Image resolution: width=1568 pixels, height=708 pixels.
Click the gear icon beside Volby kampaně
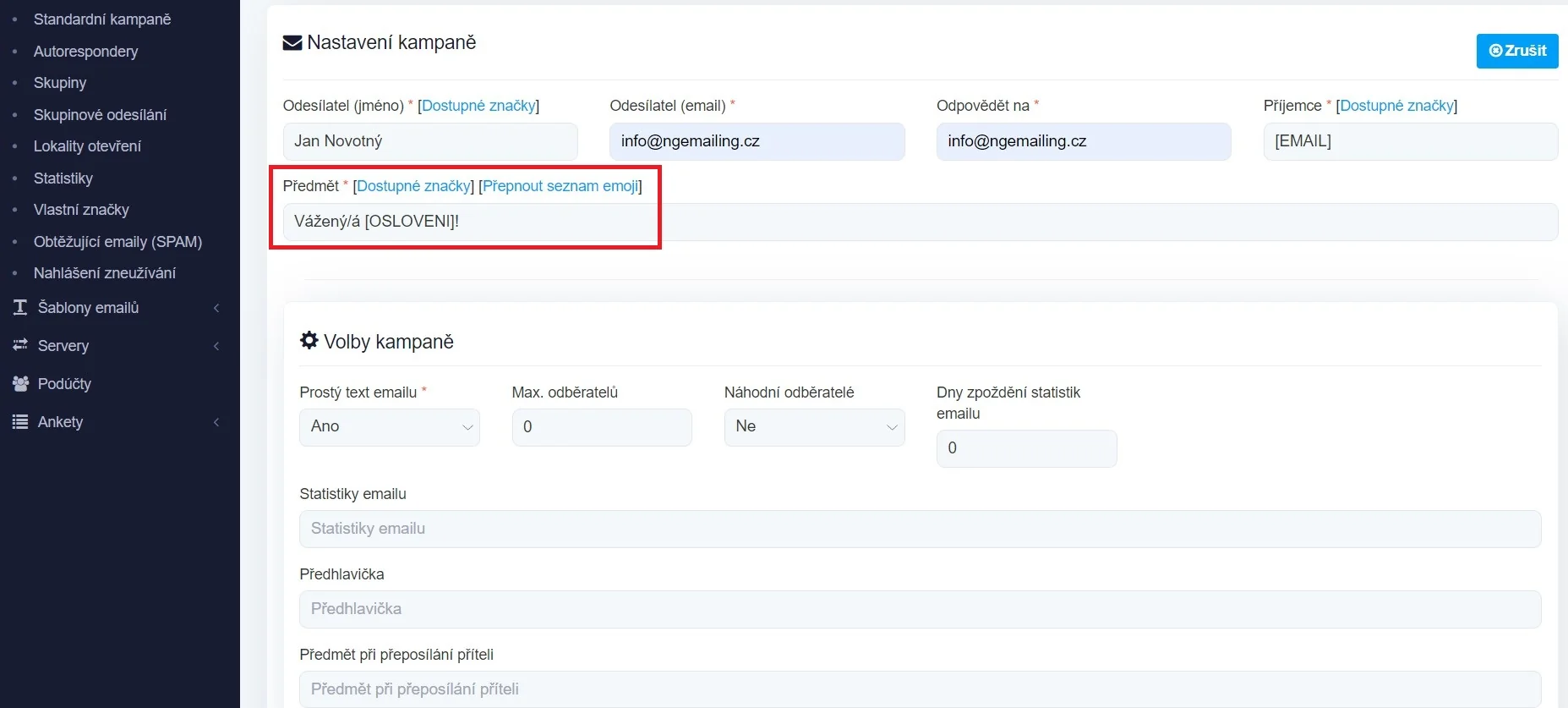[309, 341]
